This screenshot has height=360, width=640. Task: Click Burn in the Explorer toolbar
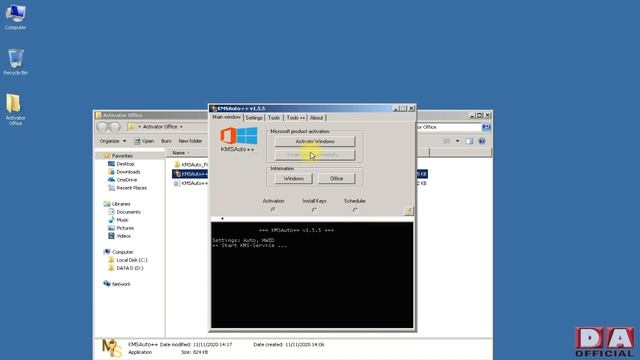166,141
